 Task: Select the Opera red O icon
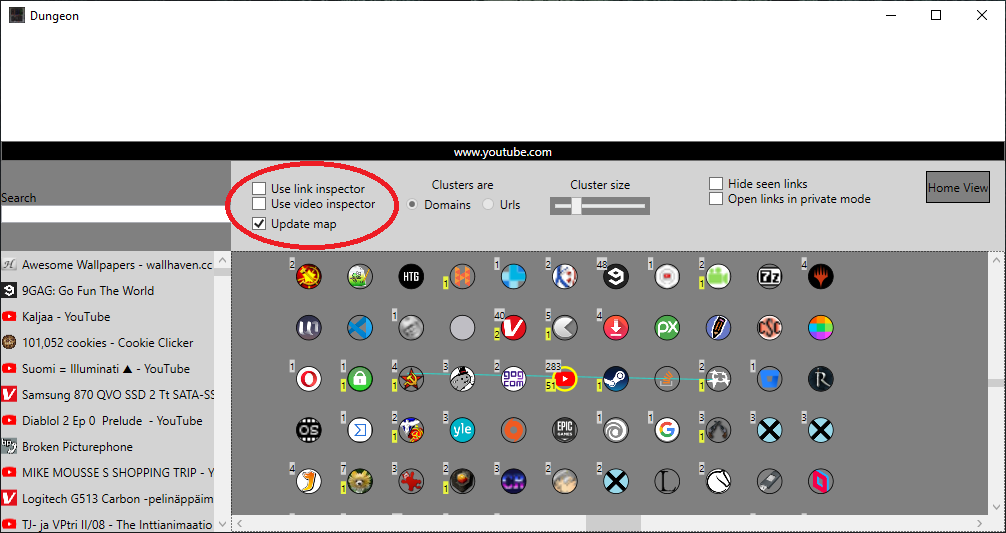(x=309, y=379)
